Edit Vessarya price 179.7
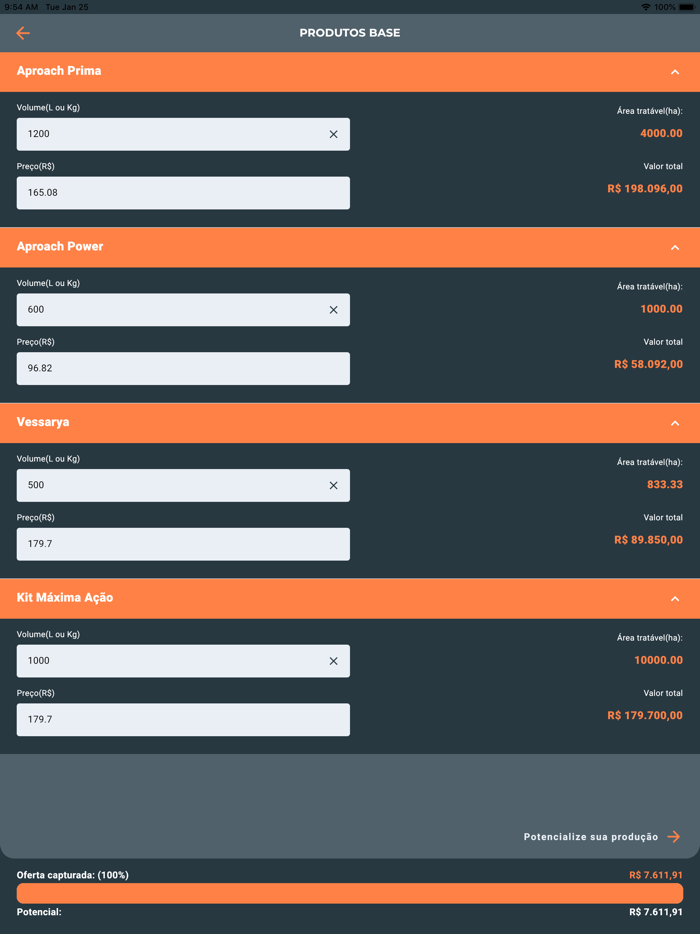 click(x=183, y=544)
